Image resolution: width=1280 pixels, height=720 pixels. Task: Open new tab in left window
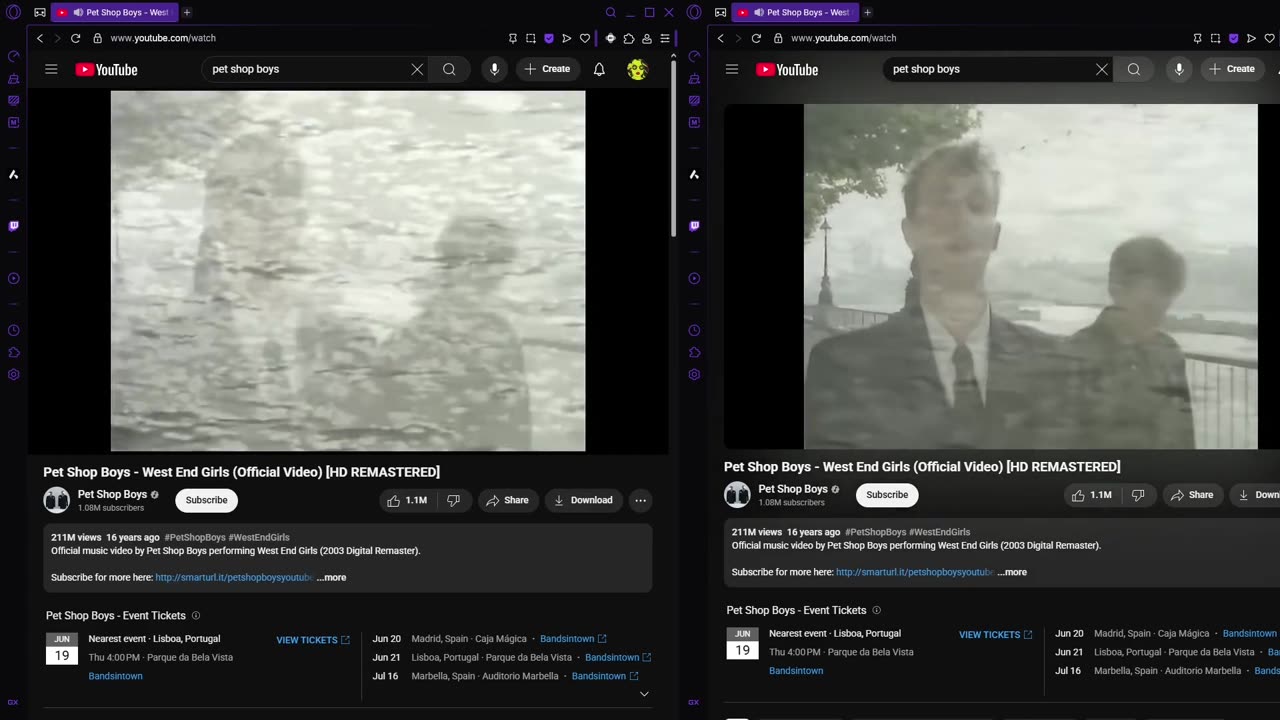coord(186,13)
